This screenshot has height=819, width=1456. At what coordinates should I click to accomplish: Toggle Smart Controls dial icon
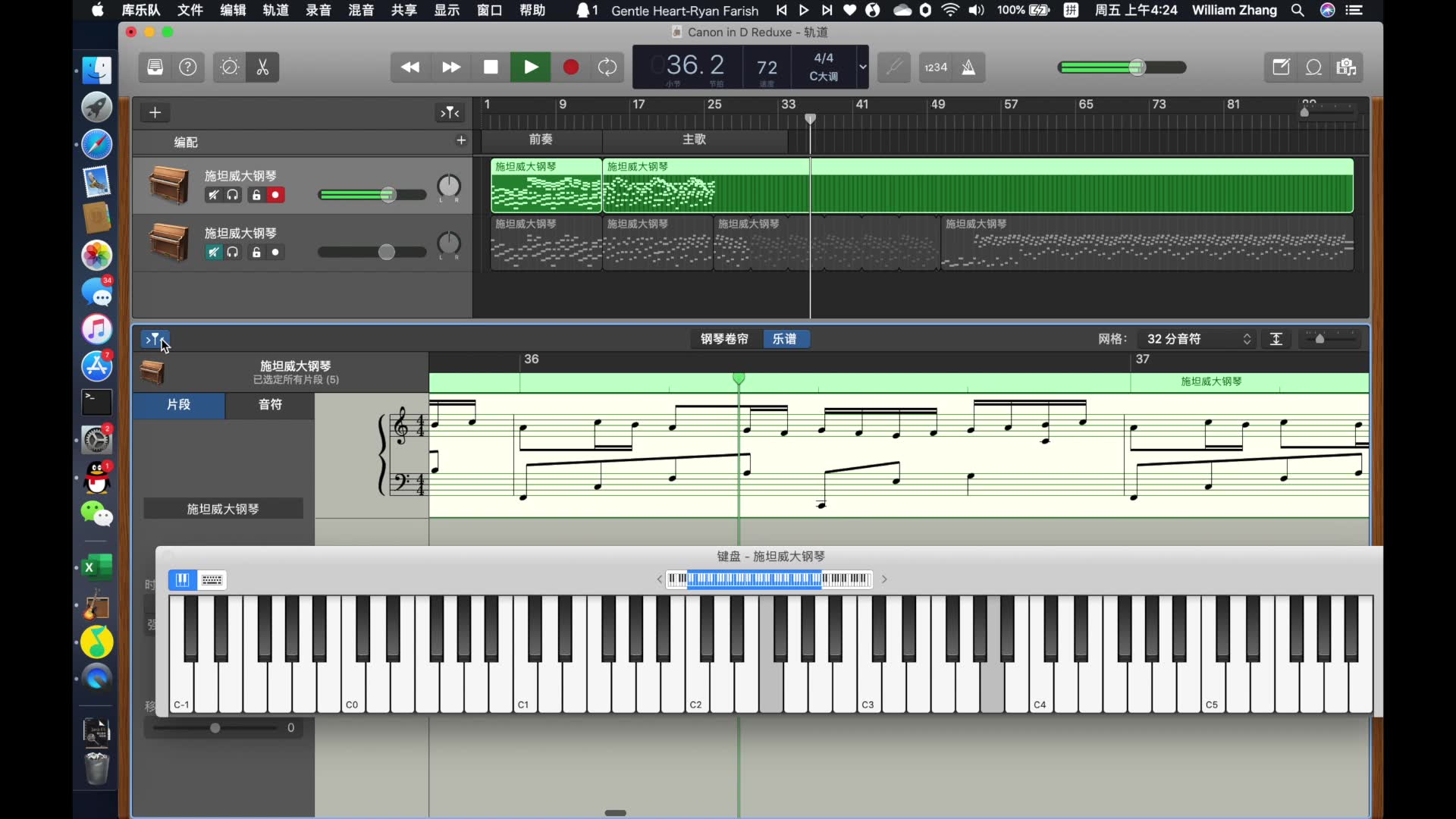[229, 67]
